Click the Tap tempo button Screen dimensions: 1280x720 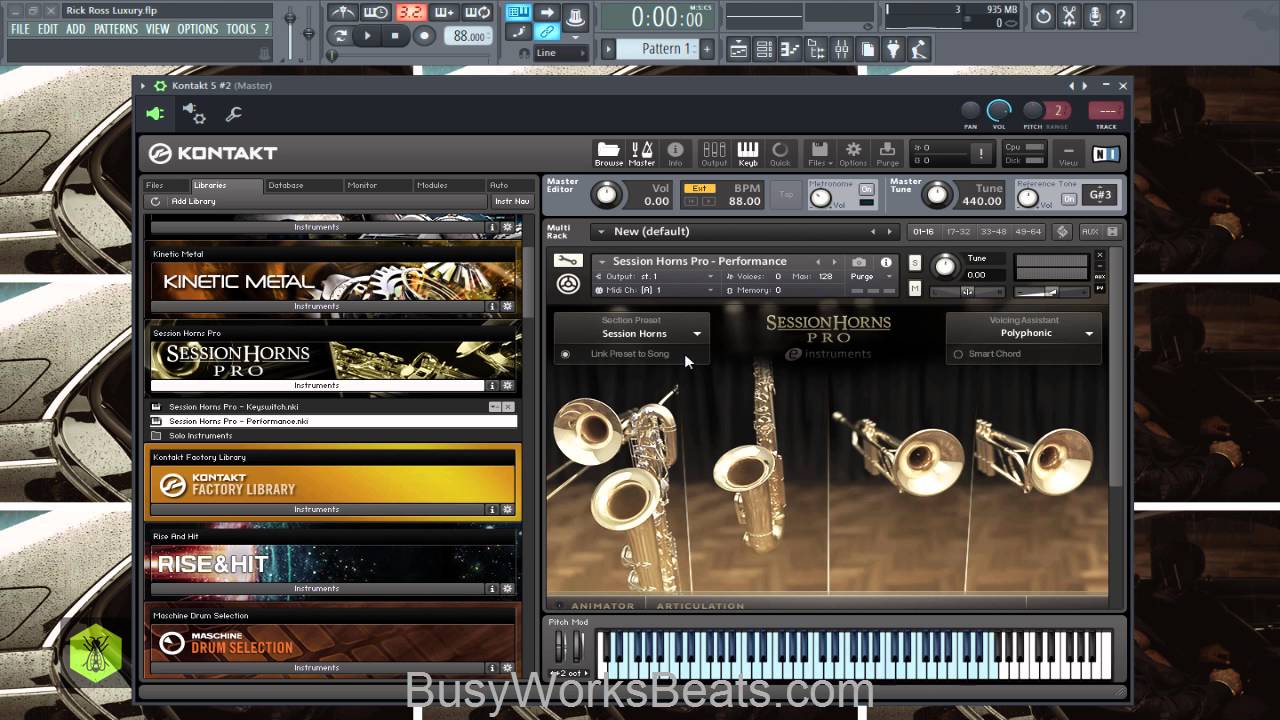pos(786,195)
